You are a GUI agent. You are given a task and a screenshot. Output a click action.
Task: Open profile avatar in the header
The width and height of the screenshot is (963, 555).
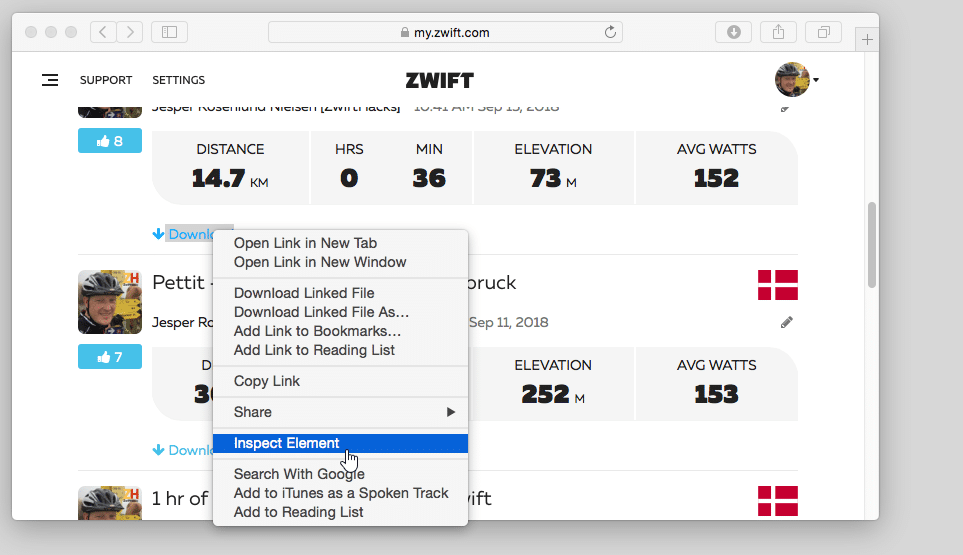792,80
